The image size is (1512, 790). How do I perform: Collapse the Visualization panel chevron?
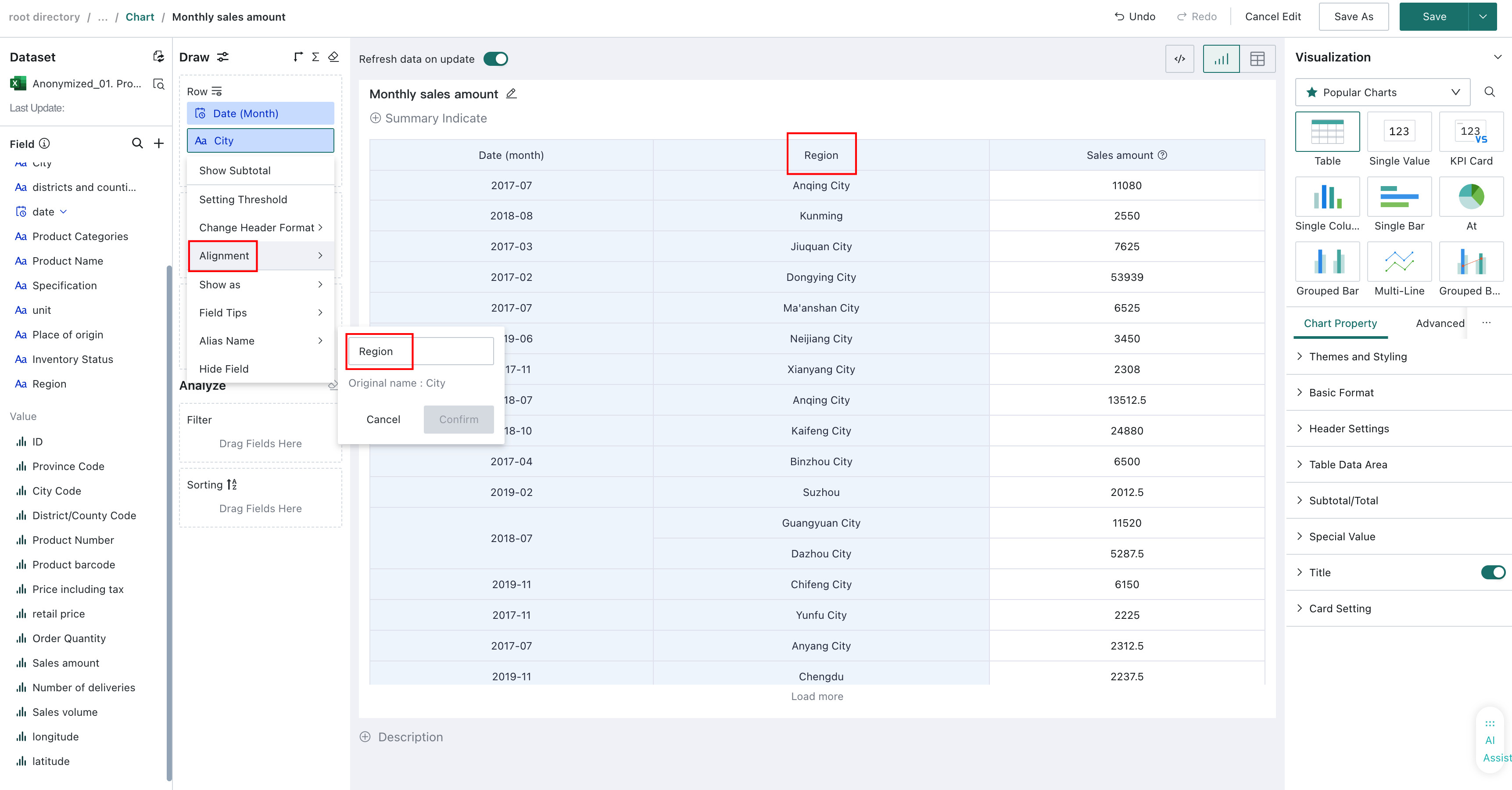[x=1498, y=57]
